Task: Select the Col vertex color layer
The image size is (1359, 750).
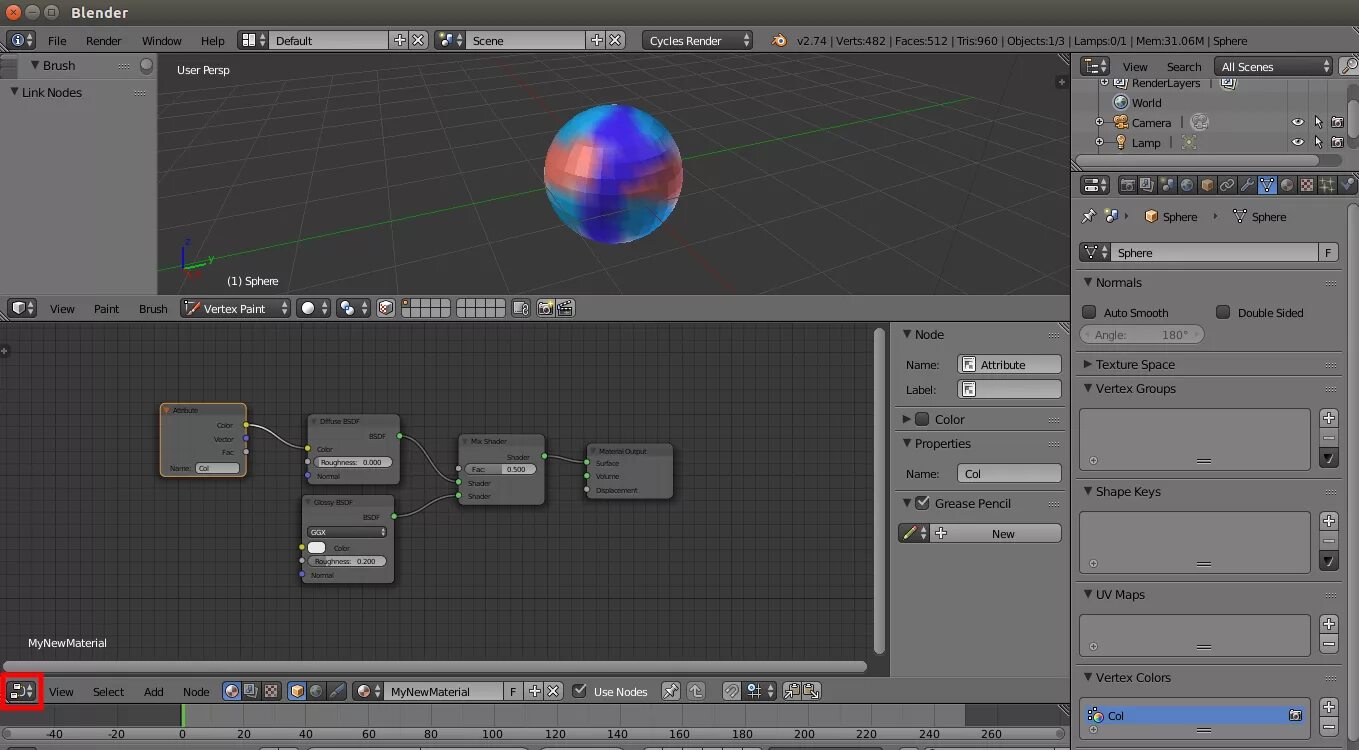Action: 1195,715
